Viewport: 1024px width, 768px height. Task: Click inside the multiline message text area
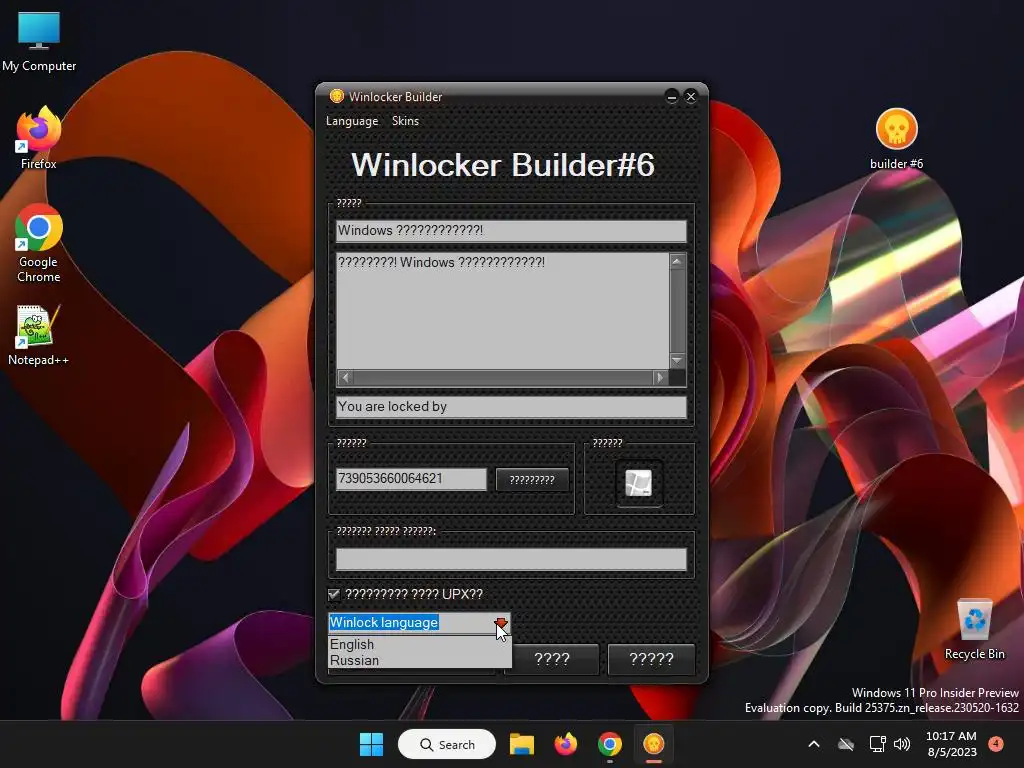(x=502, y=311)
